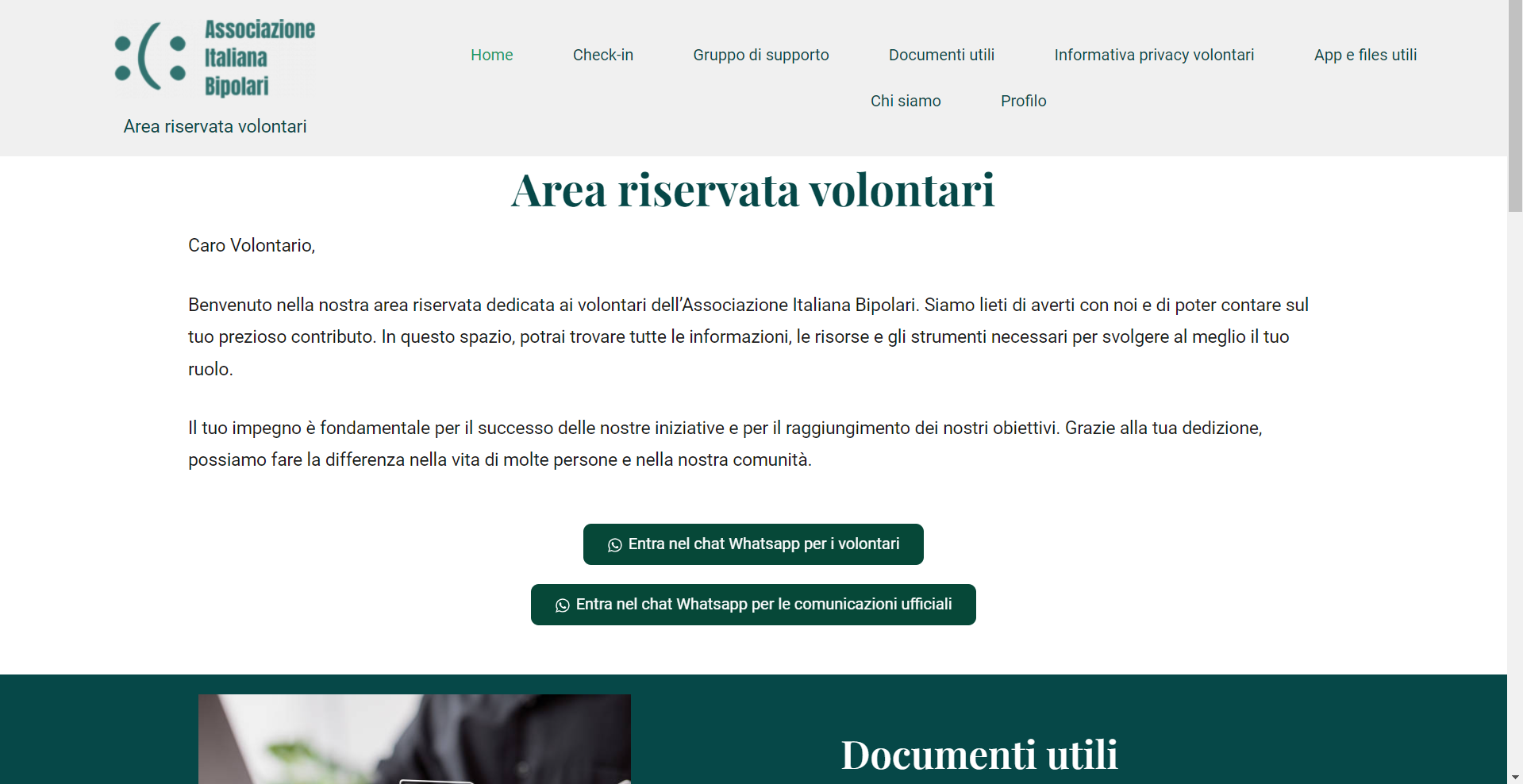The image size is (1523, 784).
Task: Click the photo in Documenti utili section
Action: tap(414, 739)
